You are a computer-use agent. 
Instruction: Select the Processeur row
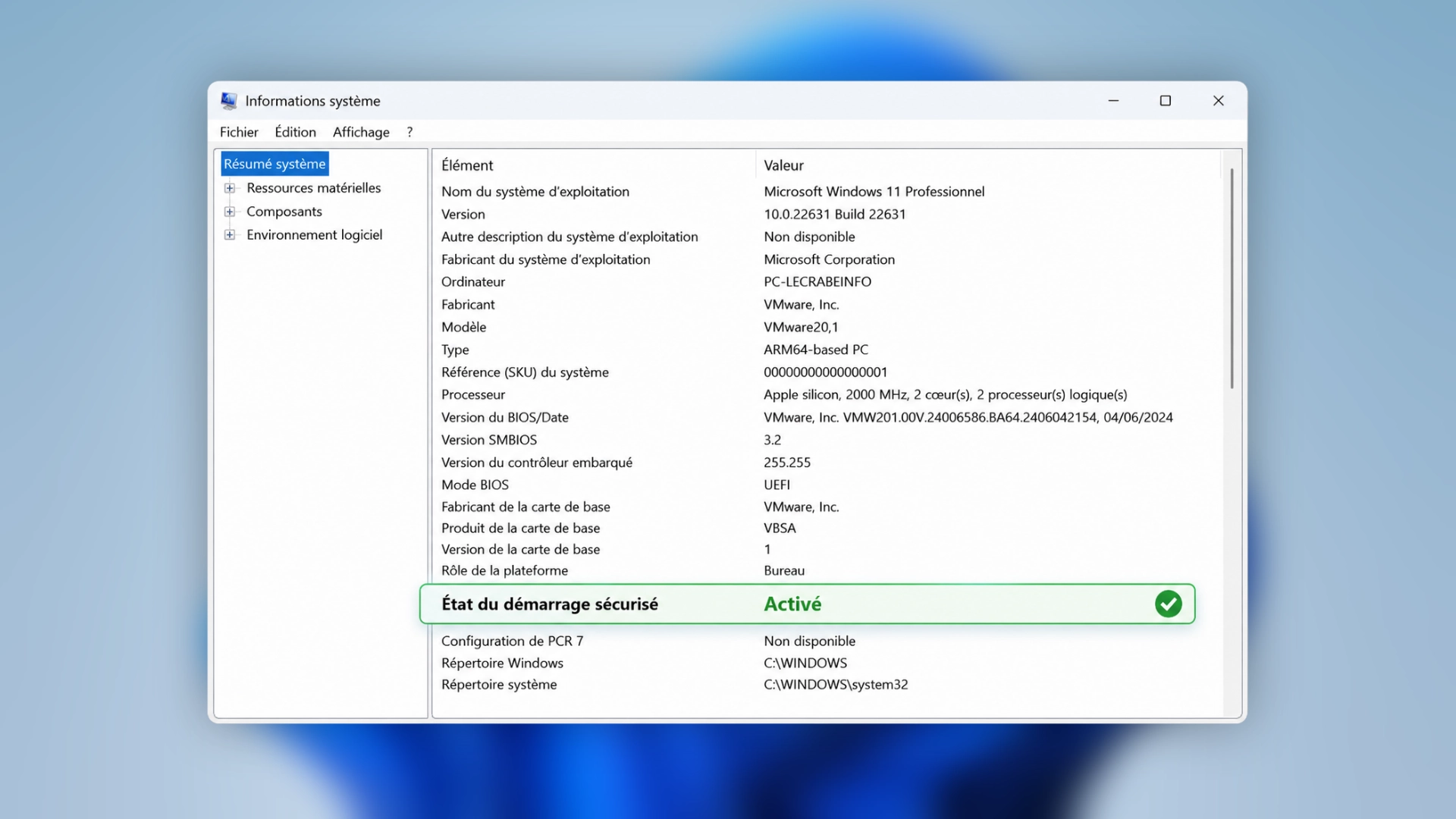[473, 395]
